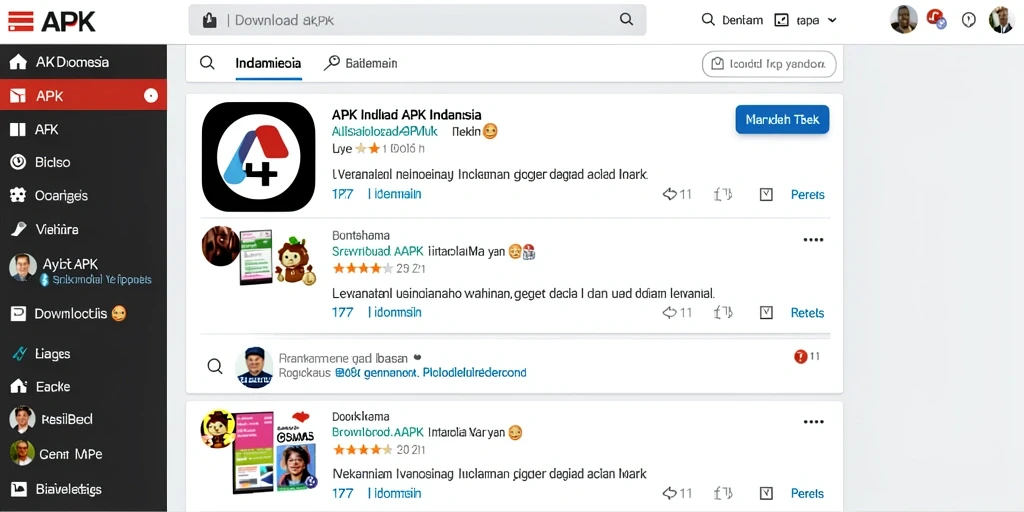The image size is (1024, 512).
Task: Toggle the white dot on the red APK sidebar item
Action: point(151,96)
